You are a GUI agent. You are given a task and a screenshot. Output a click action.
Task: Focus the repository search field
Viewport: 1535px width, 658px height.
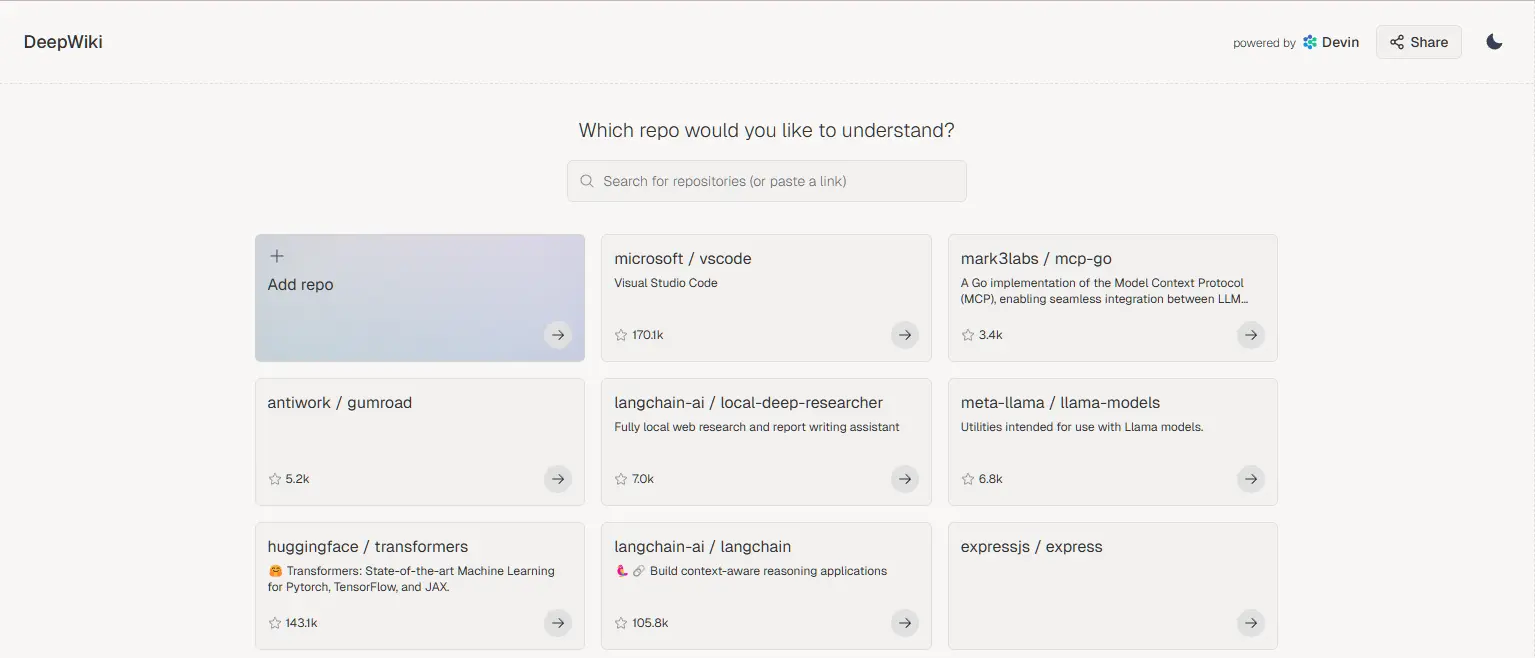[766, 181]
